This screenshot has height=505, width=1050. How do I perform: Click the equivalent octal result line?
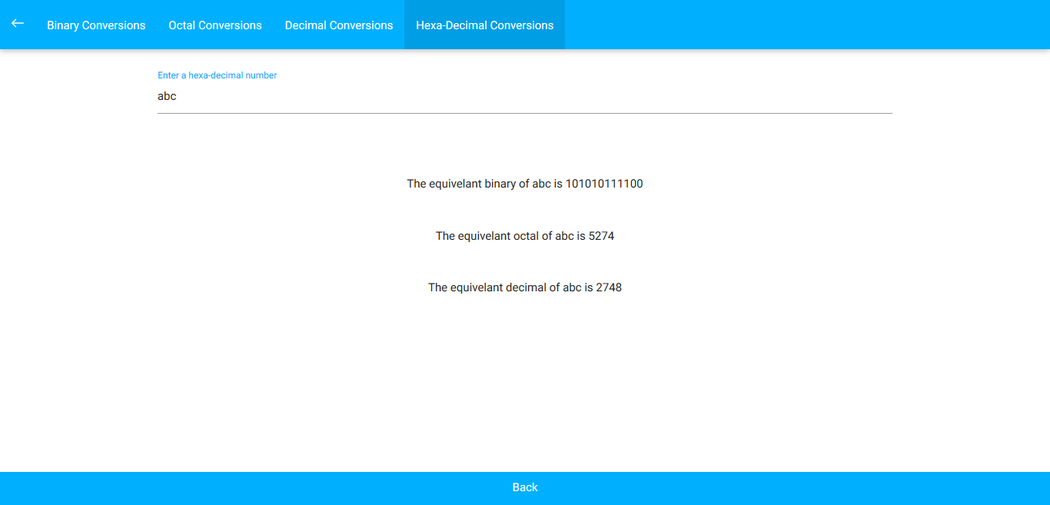coord(524,236)
